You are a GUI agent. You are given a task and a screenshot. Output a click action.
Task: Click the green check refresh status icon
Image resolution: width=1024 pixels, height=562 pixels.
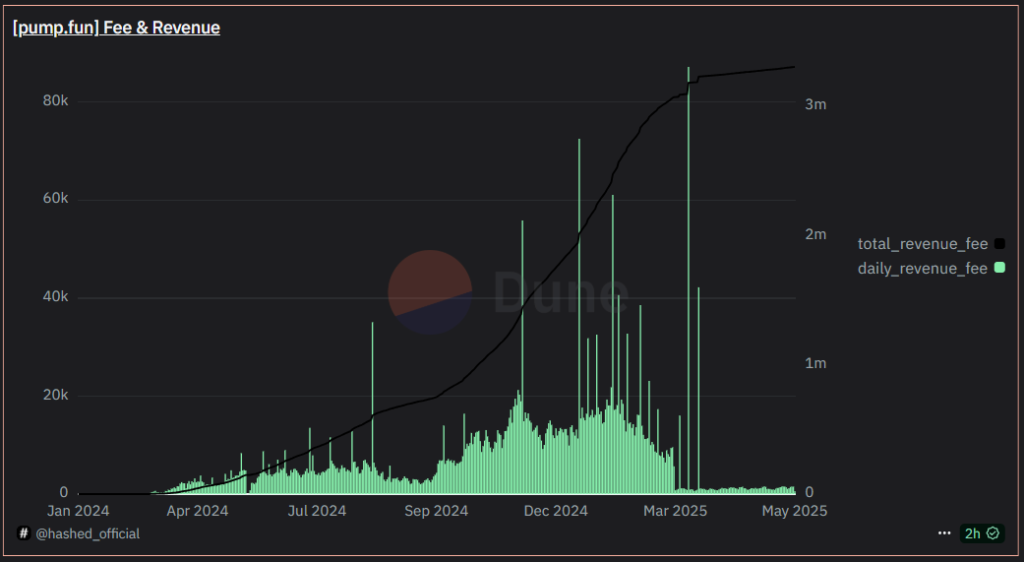coord(992,534)
